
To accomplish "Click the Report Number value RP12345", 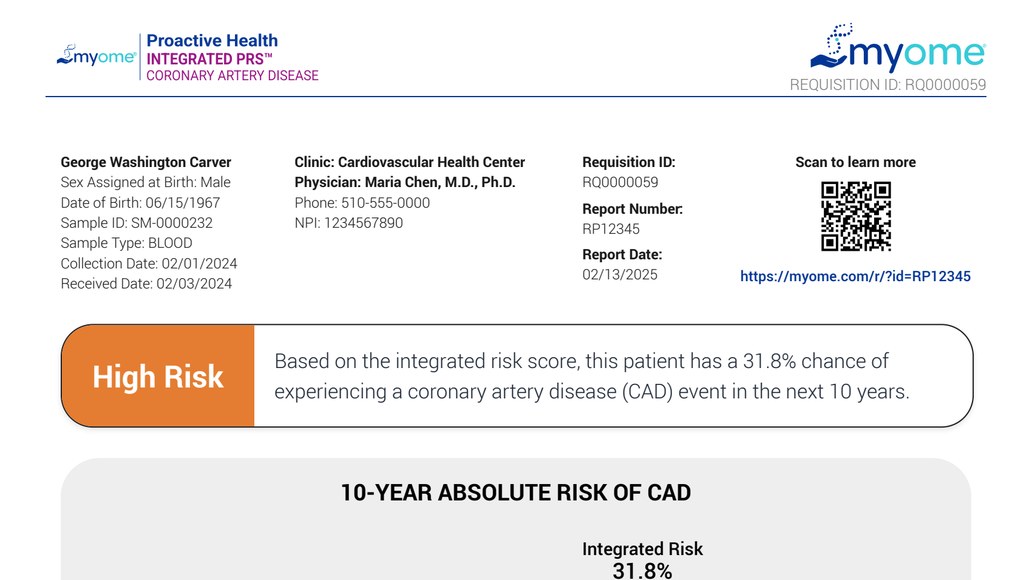I will pyautogui.click(x=611, y=229).
